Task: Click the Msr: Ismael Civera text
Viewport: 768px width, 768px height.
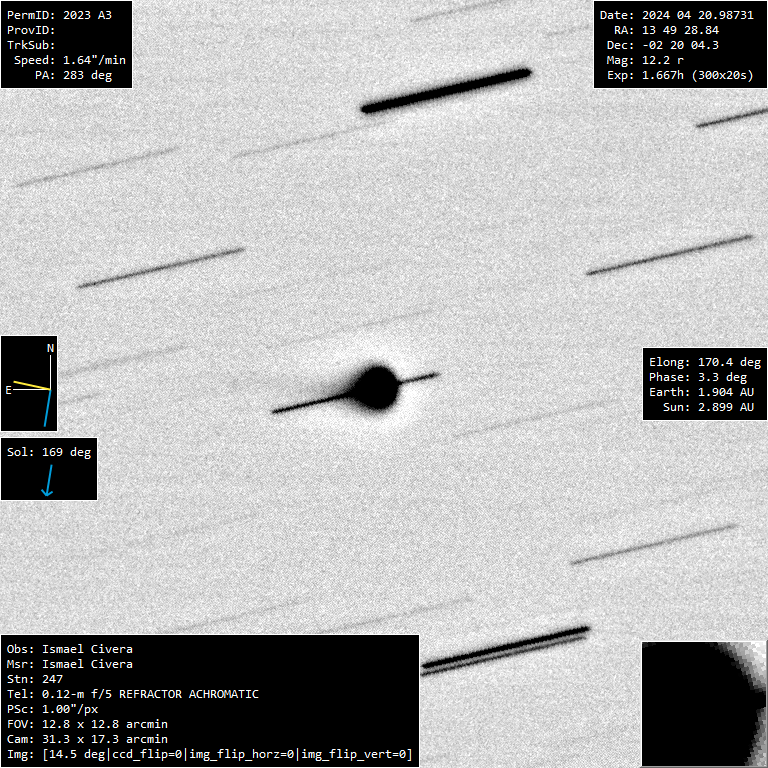Action: tap(70, 665)
